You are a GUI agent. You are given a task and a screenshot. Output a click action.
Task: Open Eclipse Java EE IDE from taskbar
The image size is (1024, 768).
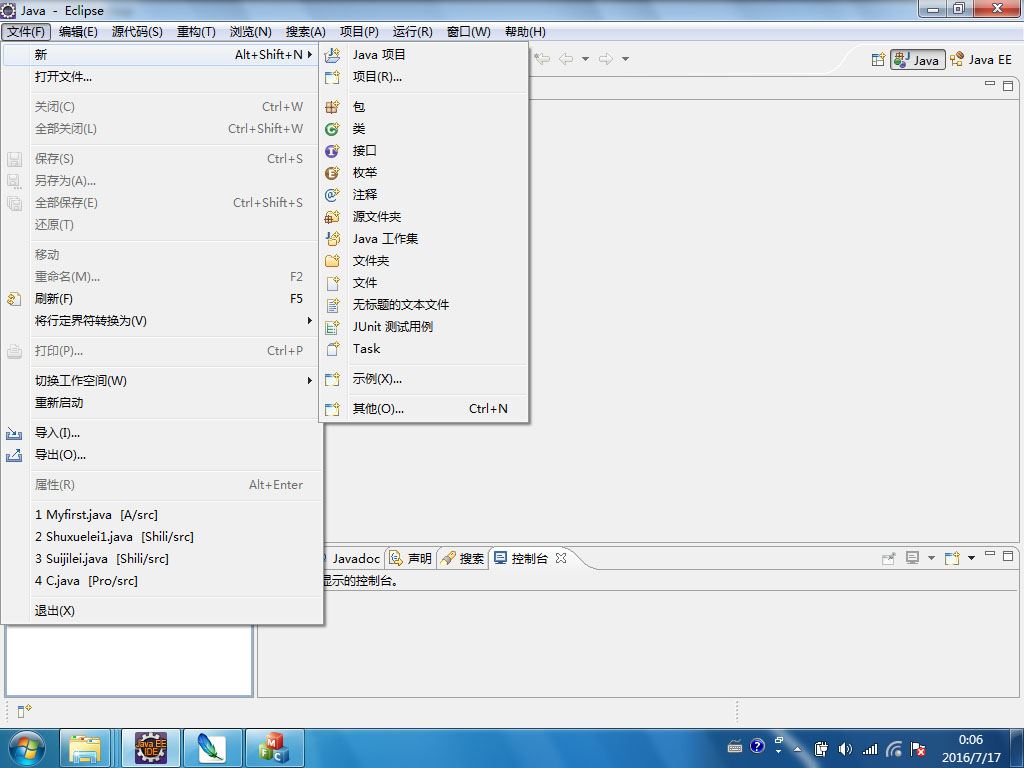[151, 748]
